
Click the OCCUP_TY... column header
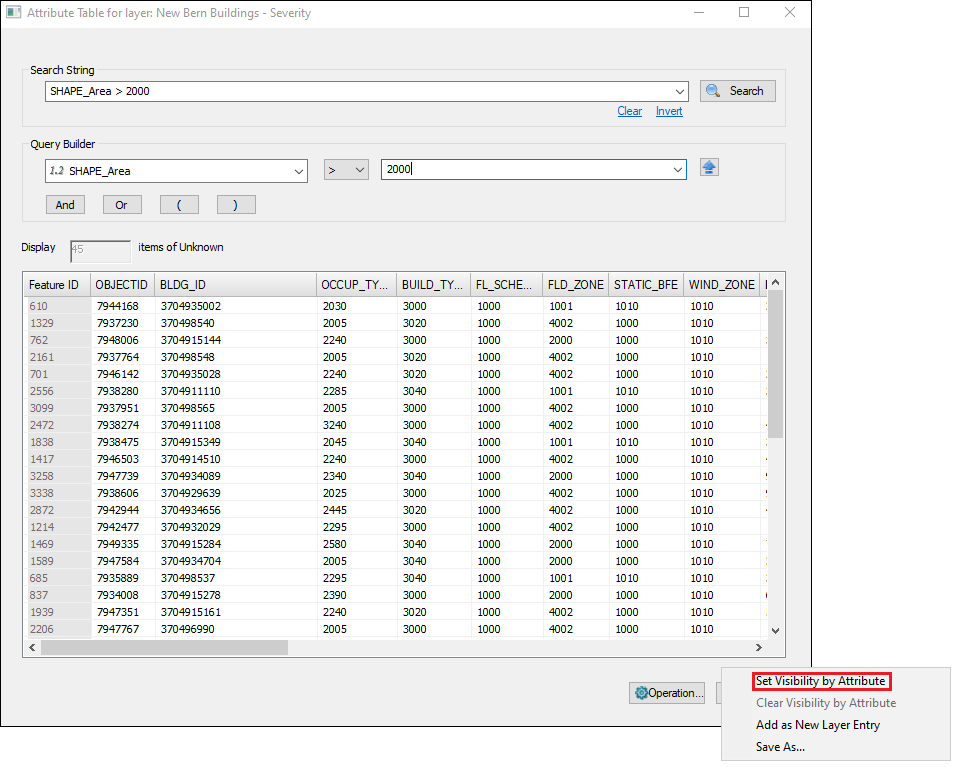356,285
